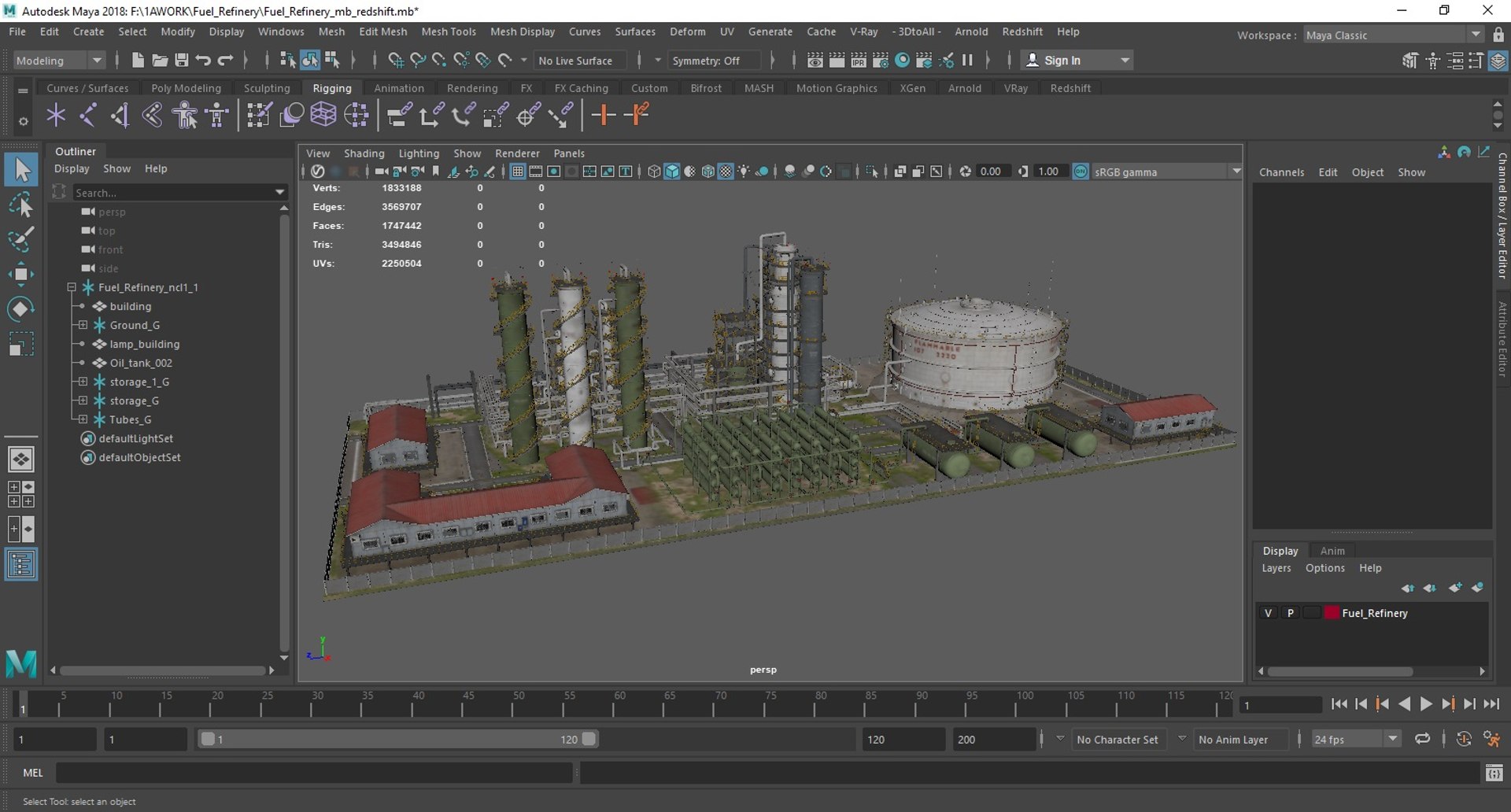The width and height of the screenshot is (1511, 812).
Task: Click the Redo arrow icon
Action: pyautogui.click(x=225, y=61)
